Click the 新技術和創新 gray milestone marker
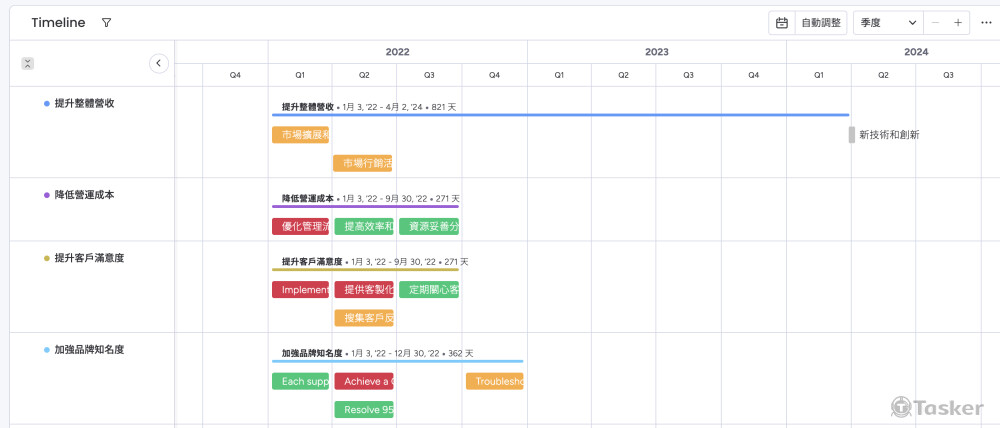 (x=852, y=135)
